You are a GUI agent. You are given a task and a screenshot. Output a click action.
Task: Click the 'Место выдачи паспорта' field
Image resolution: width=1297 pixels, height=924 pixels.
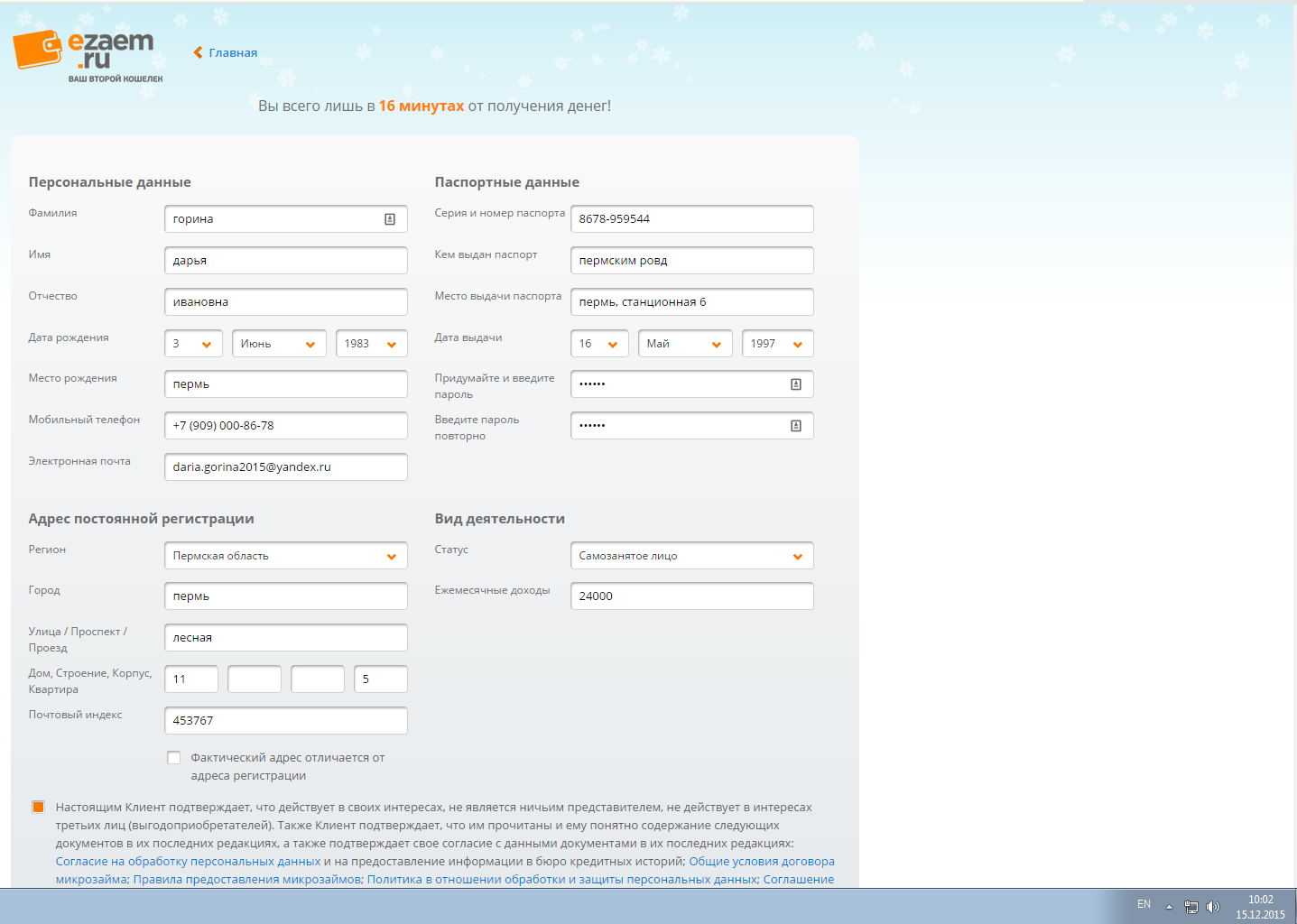tap(692, 302)
